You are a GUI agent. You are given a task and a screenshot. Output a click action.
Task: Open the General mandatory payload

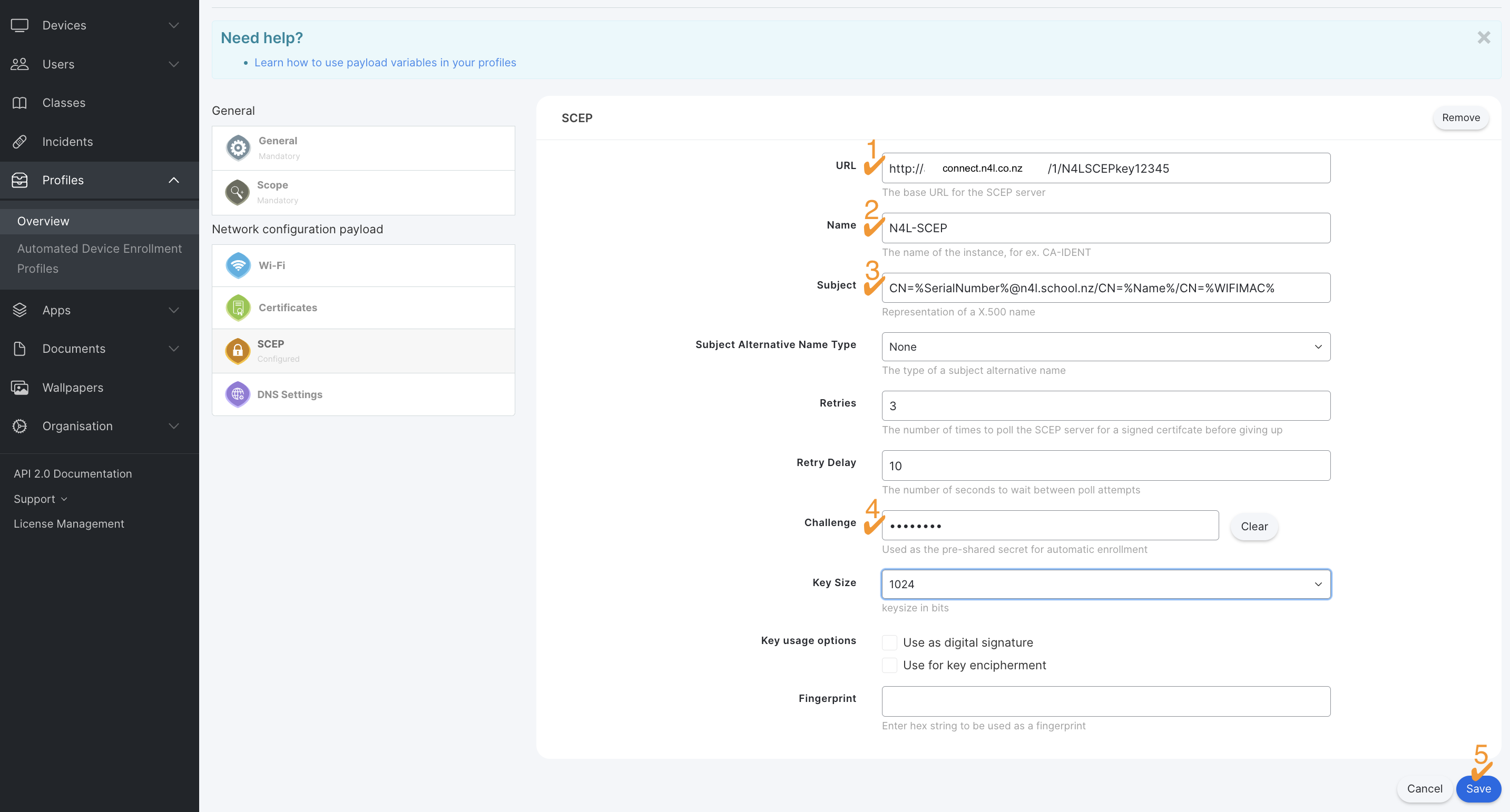(x=364, y=147)
